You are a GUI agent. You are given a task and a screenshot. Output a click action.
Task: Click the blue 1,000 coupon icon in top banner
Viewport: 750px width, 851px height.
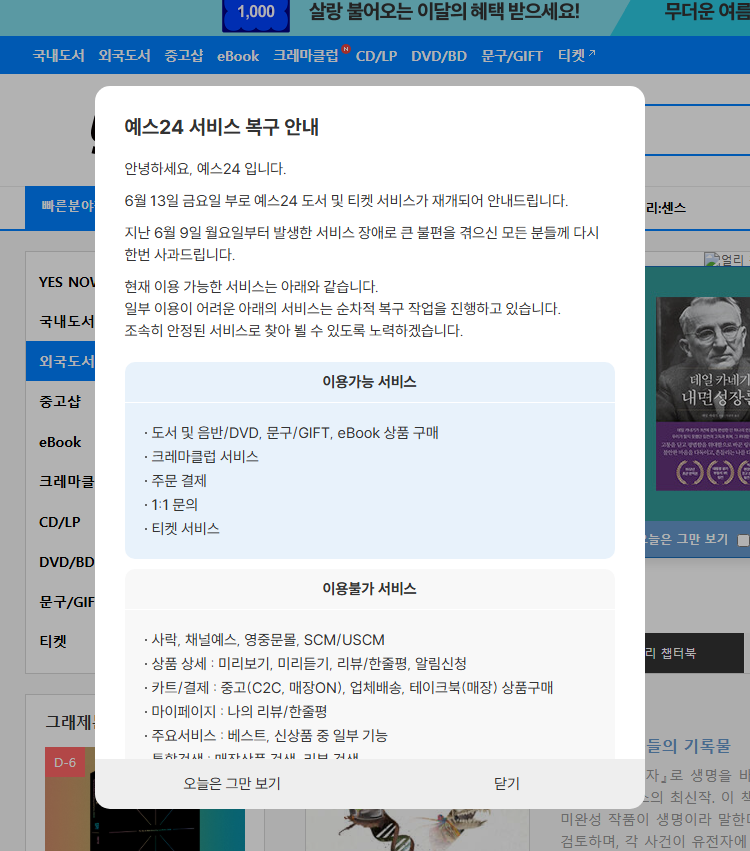pos(256,14)
